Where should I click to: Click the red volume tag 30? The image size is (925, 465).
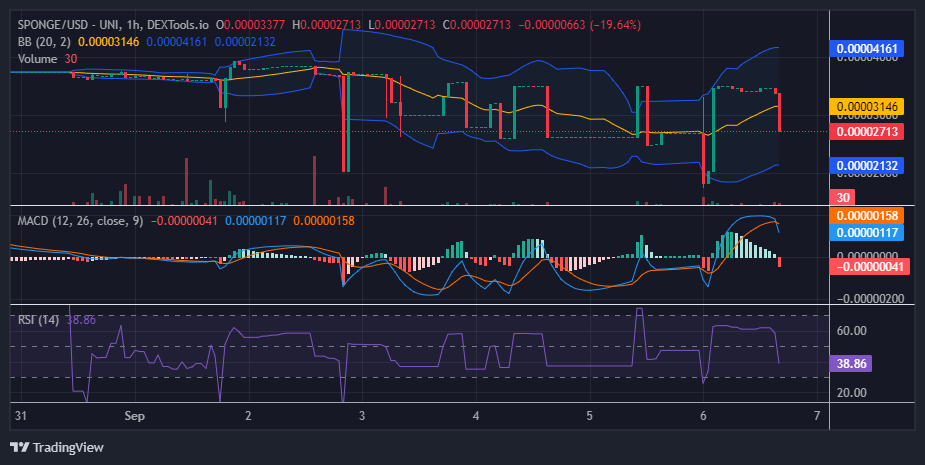click(x=843, y=197)
